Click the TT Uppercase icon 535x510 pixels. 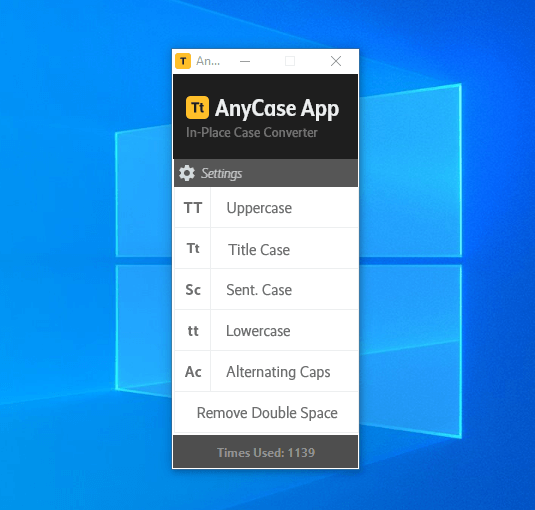pyautogui.click(x=193, y=208)
